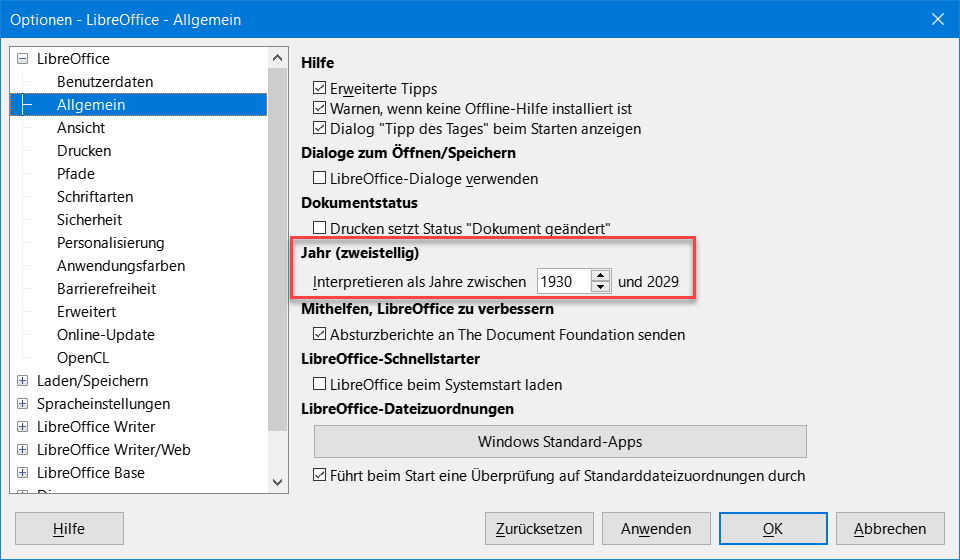The image size is (960, 560).
Task: Expand the LibreOffice Base node
Action: coord(23,472)
